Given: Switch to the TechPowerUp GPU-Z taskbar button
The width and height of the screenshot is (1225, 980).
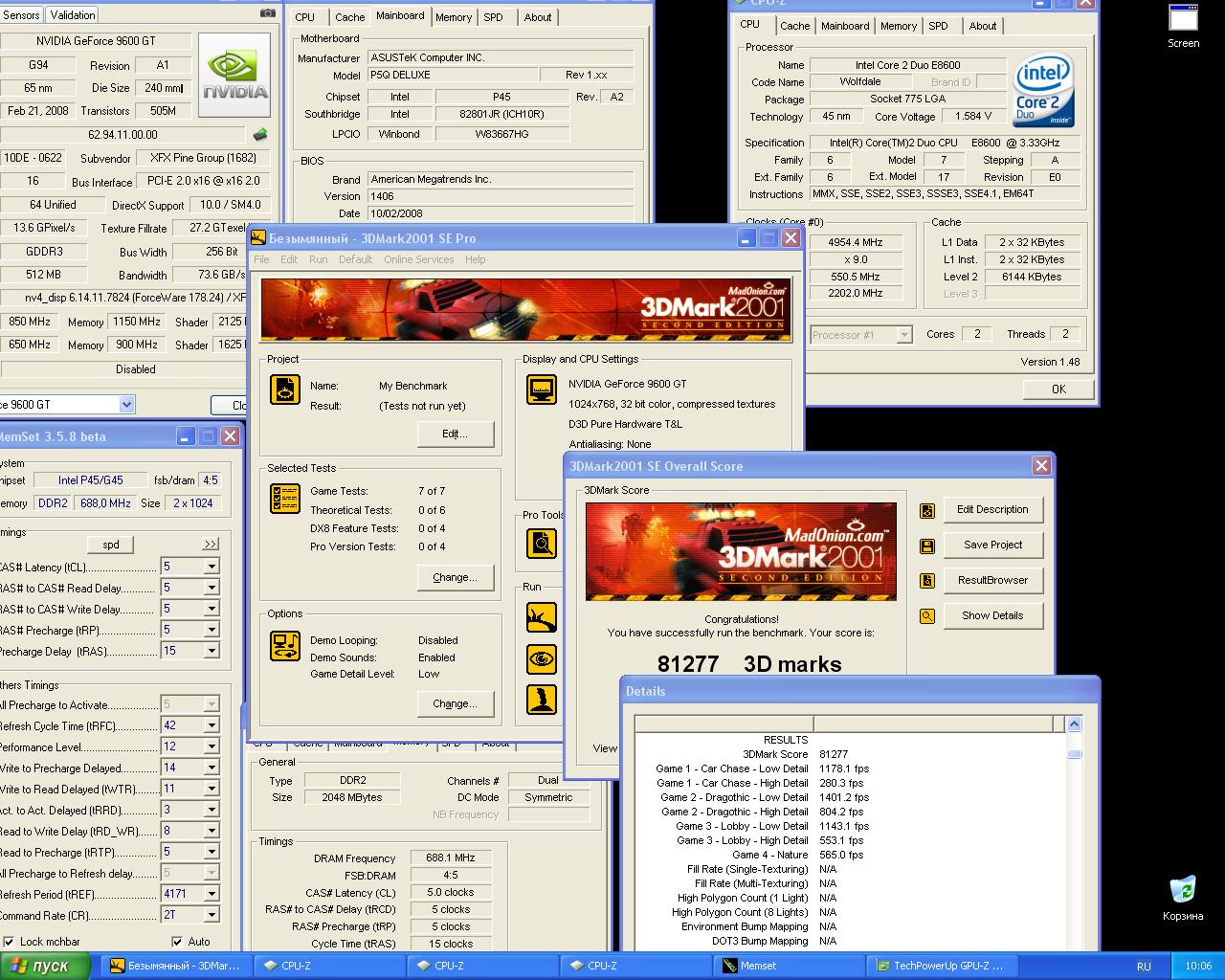Looking at the screenshot, I should pyautogui.click(x=944, y=966).
